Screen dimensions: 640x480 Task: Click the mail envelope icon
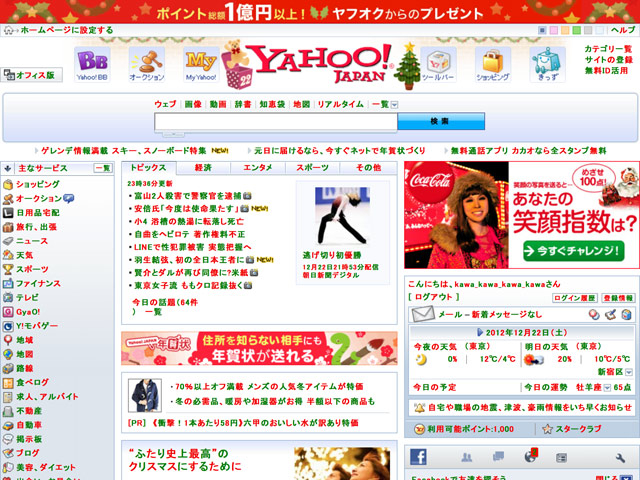click(x=422, y=314)
